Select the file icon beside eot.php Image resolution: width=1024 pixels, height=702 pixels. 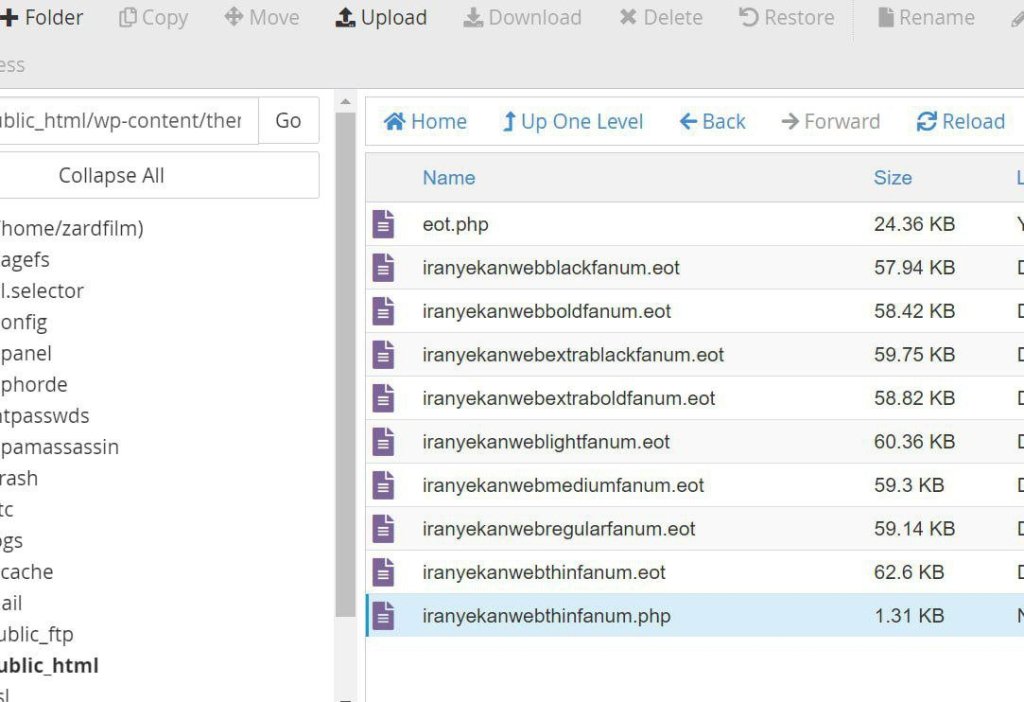385,224
